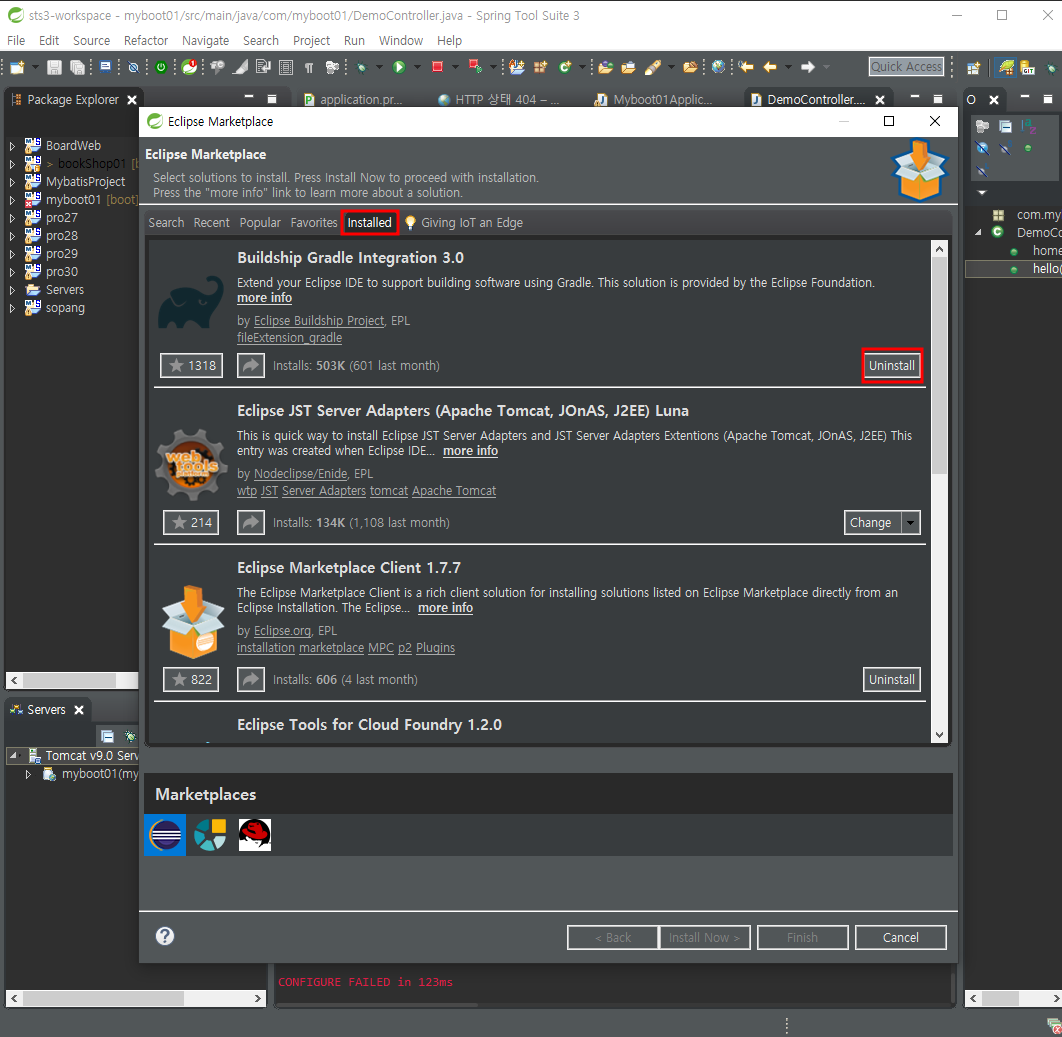Click more info link for Buildship Gradle

point(264,298)
